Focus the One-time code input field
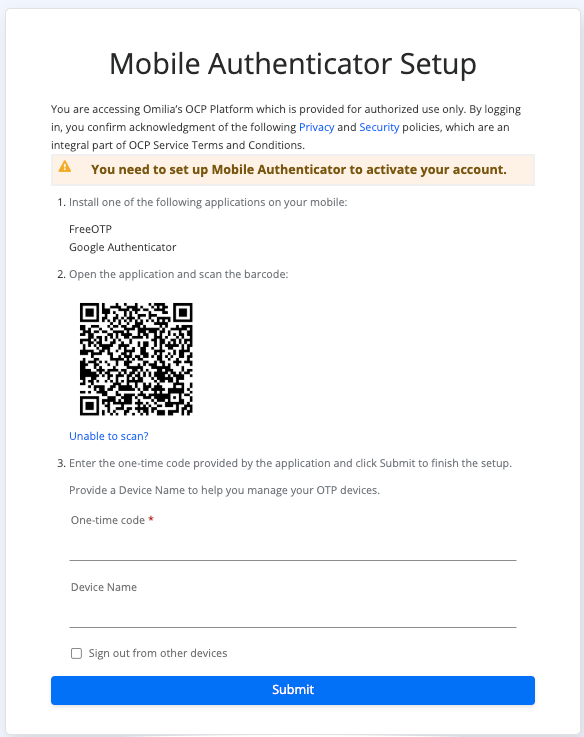Image resolution: width=584 pixels, height=737 pixels. coord(292,547)
